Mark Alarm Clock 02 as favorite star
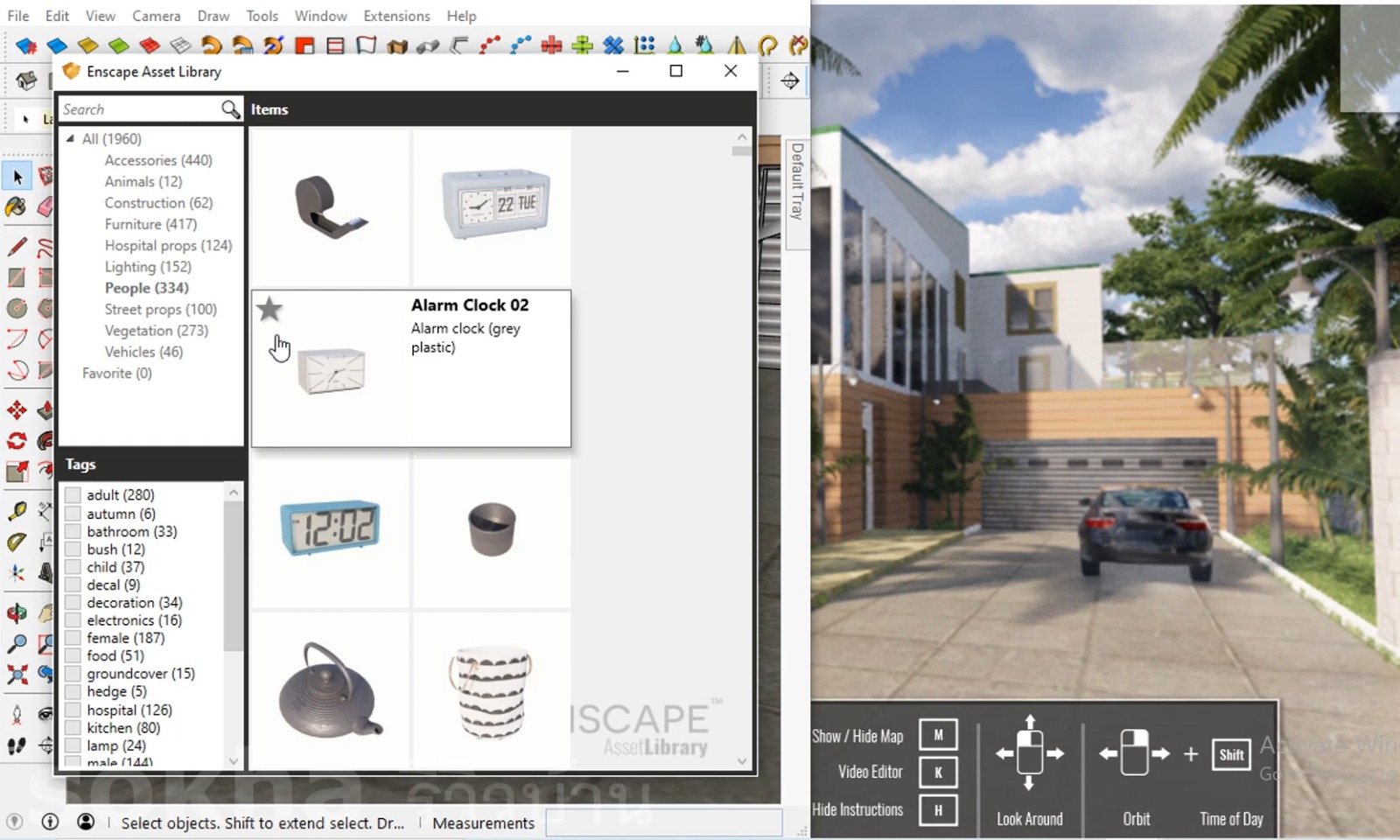The width and height of the screenshot is (1400, 840). pyautogui.click(x=269, y=308)
